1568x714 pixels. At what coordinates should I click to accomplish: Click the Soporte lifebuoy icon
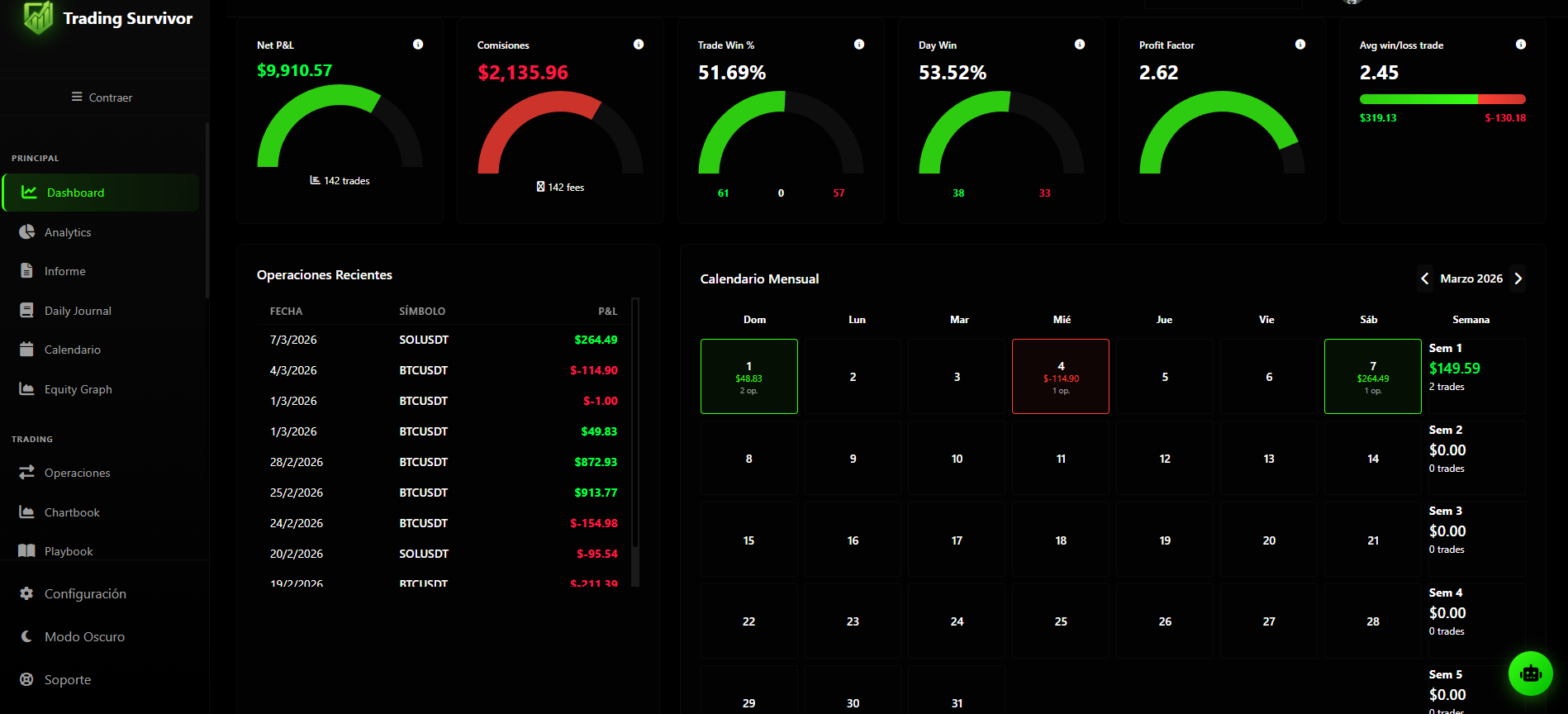click(x=26, y=679)
